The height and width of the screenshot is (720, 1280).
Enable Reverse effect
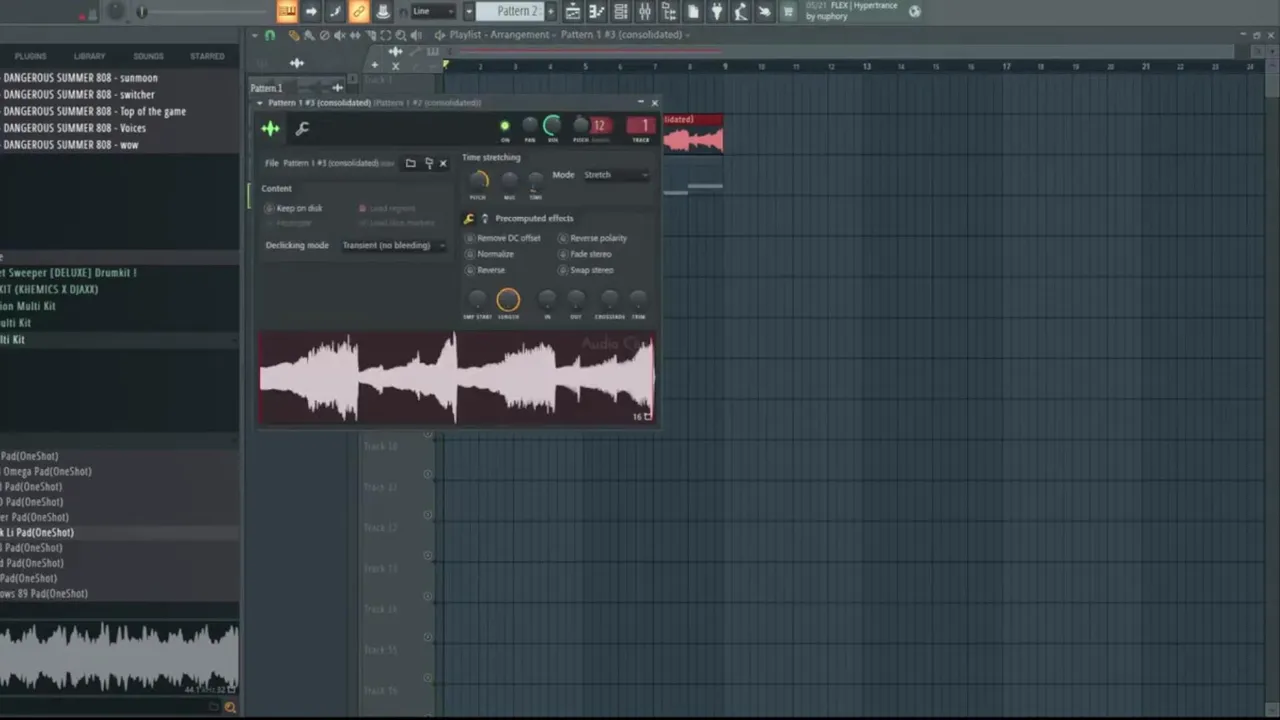pyautogui.click(x=486, y=270)
